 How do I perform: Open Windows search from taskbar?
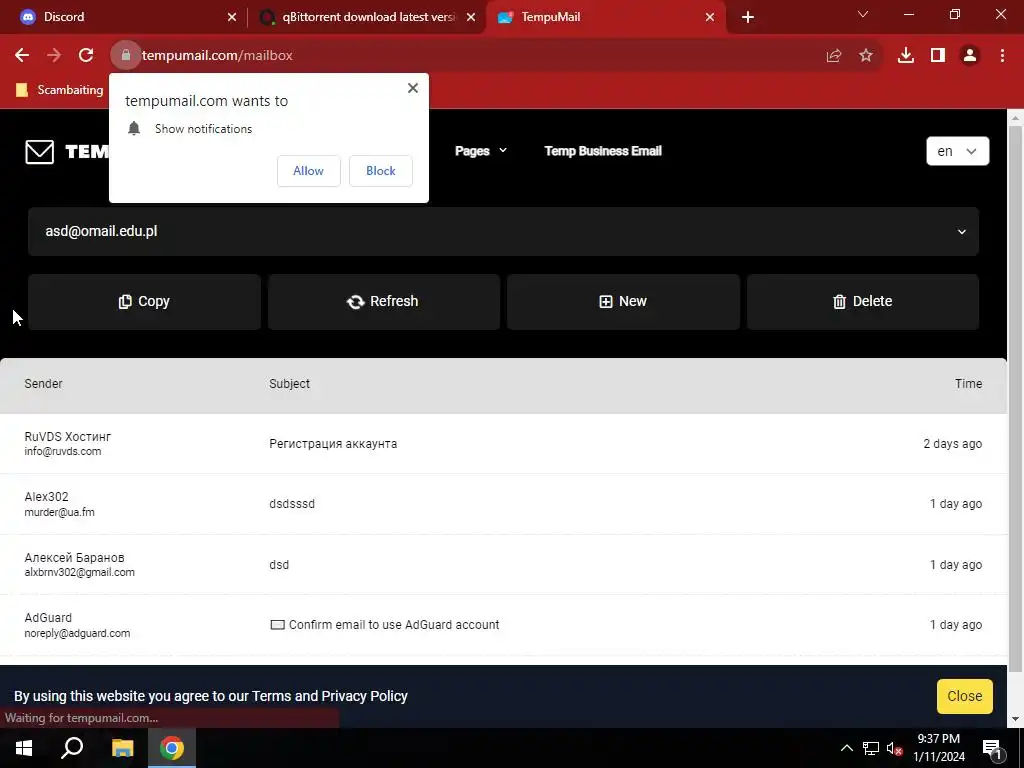[x=72, y=748]
